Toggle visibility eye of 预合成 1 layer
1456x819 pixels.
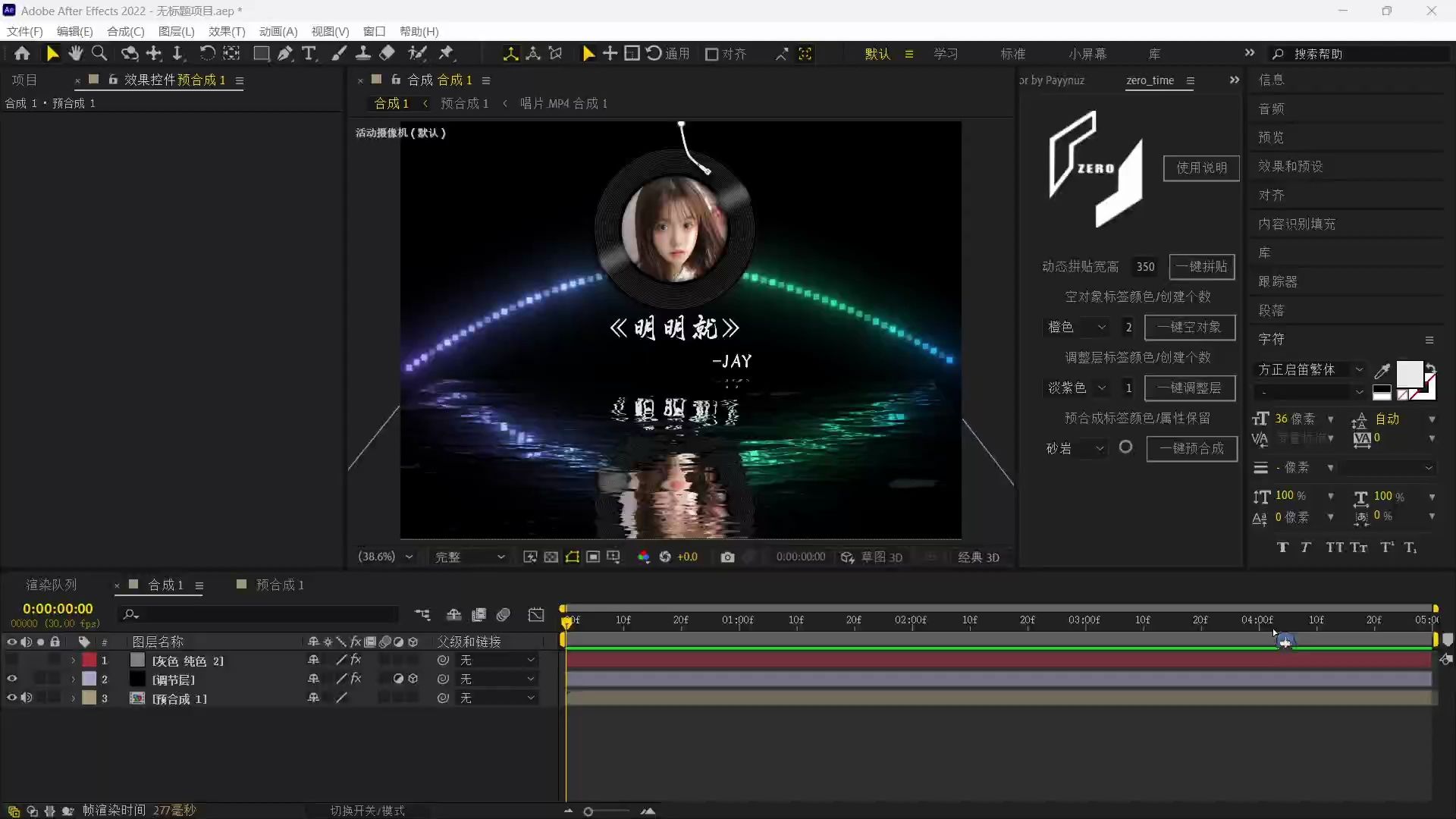[x=11, y=698]
